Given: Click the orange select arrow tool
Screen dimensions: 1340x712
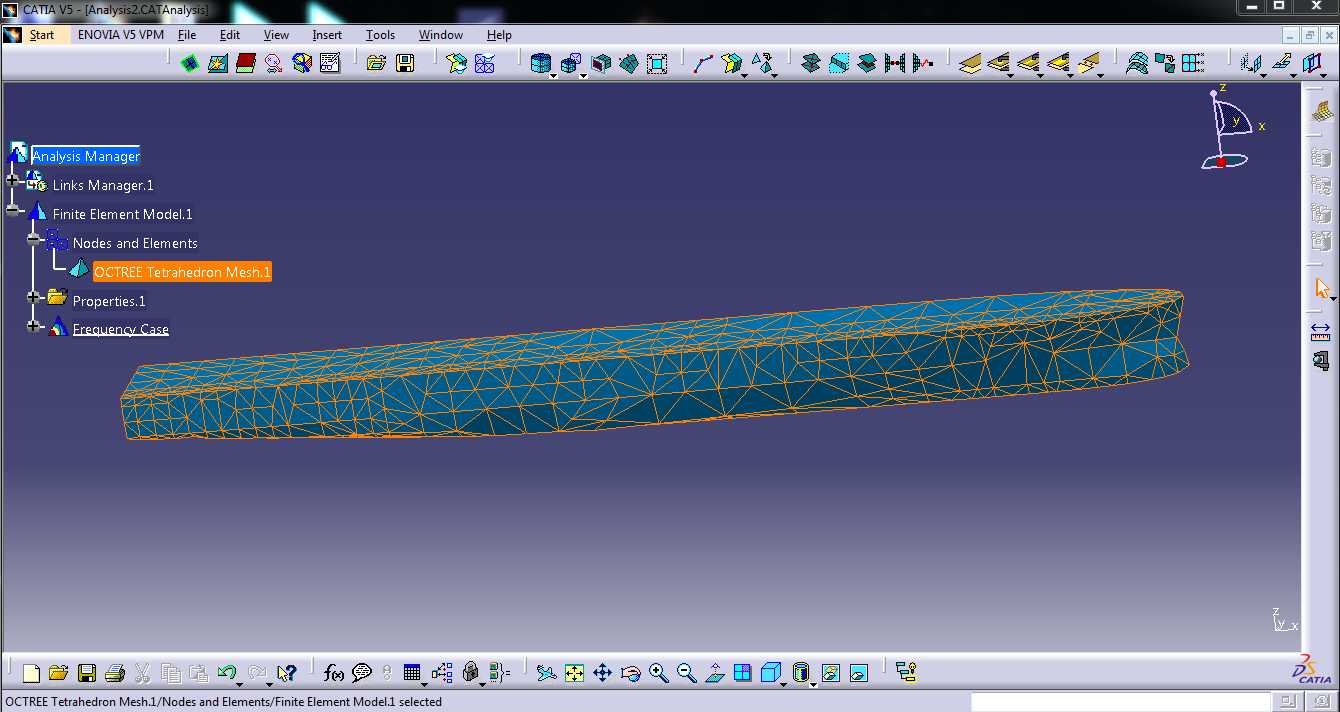Looking at the screenshot, I should [1321, 288].
